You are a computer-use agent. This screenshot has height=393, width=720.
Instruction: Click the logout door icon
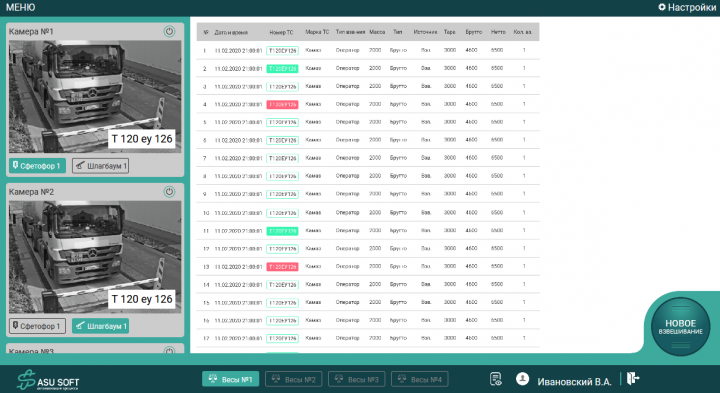pos(633,378)
